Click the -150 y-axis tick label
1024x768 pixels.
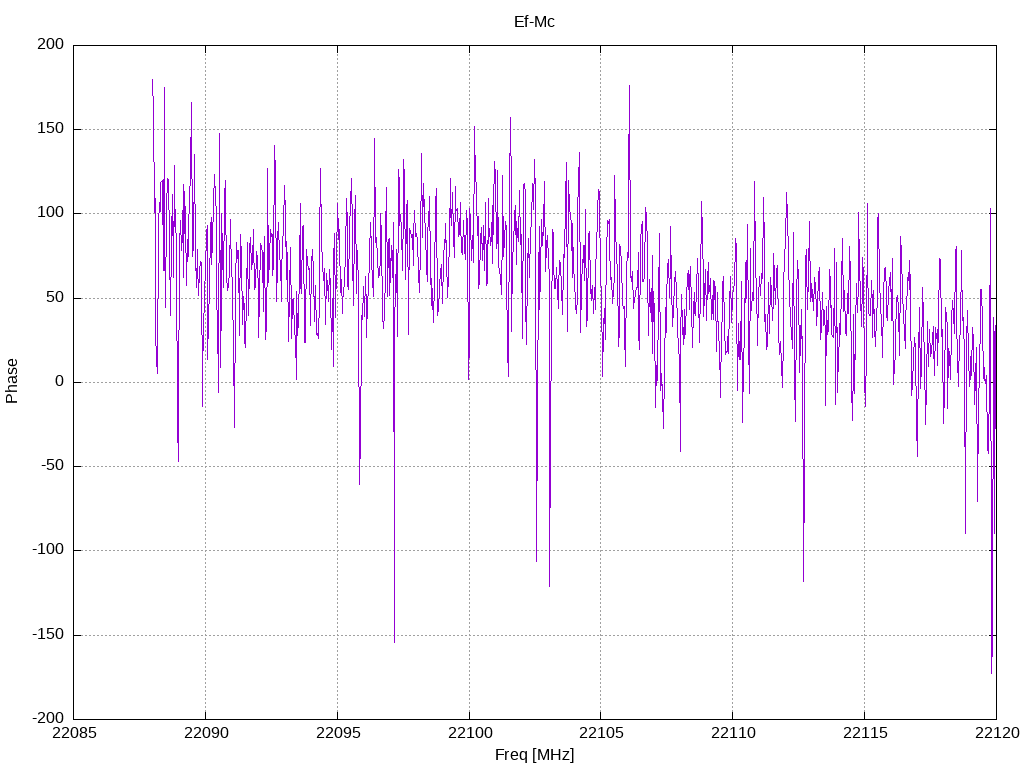point(48,634)
